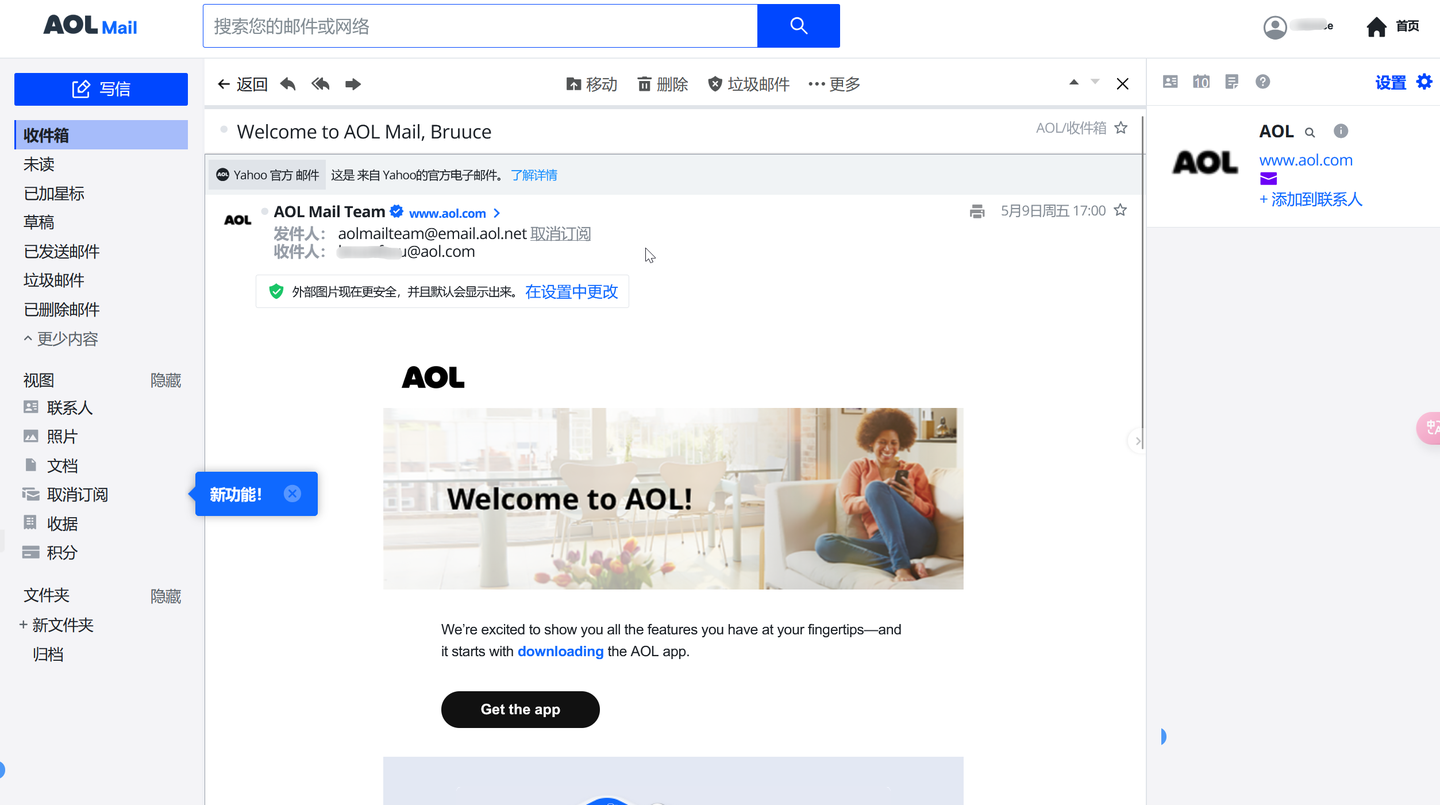Viewport: 1440px width, 805px height.
Task: Open the contacts card icon in the right panel
Action: 1170,82
